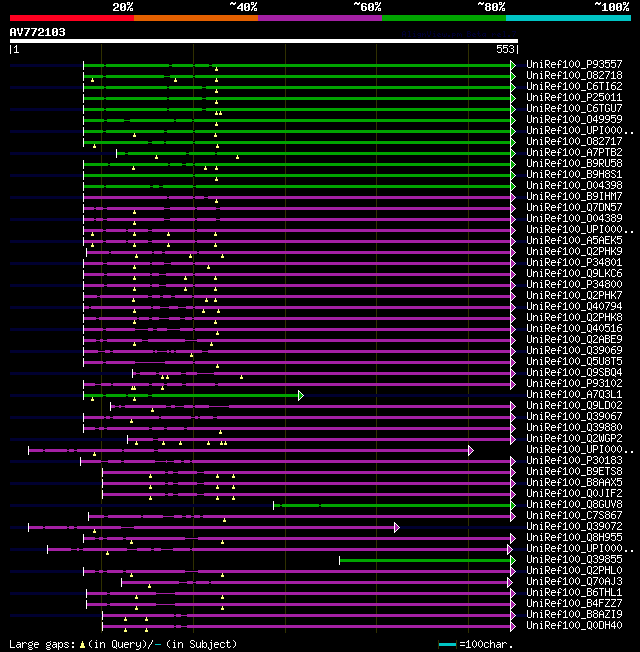
Task: Select the AV772103 query name
Action: click(37, 32)
